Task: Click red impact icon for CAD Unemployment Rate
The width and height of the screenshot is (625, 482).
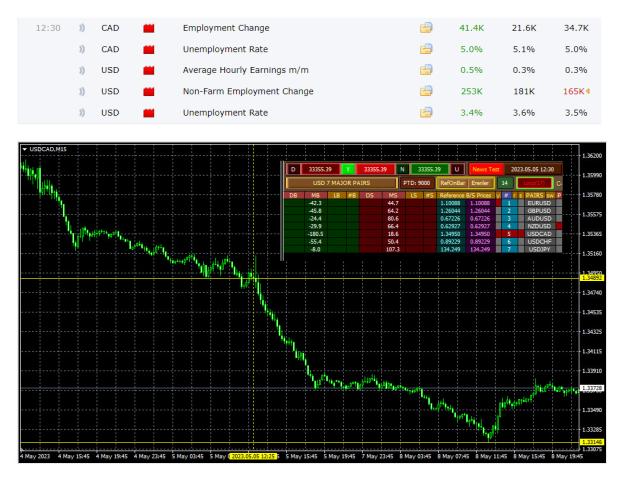Action: pyautogui.click(x=149, y=49)
